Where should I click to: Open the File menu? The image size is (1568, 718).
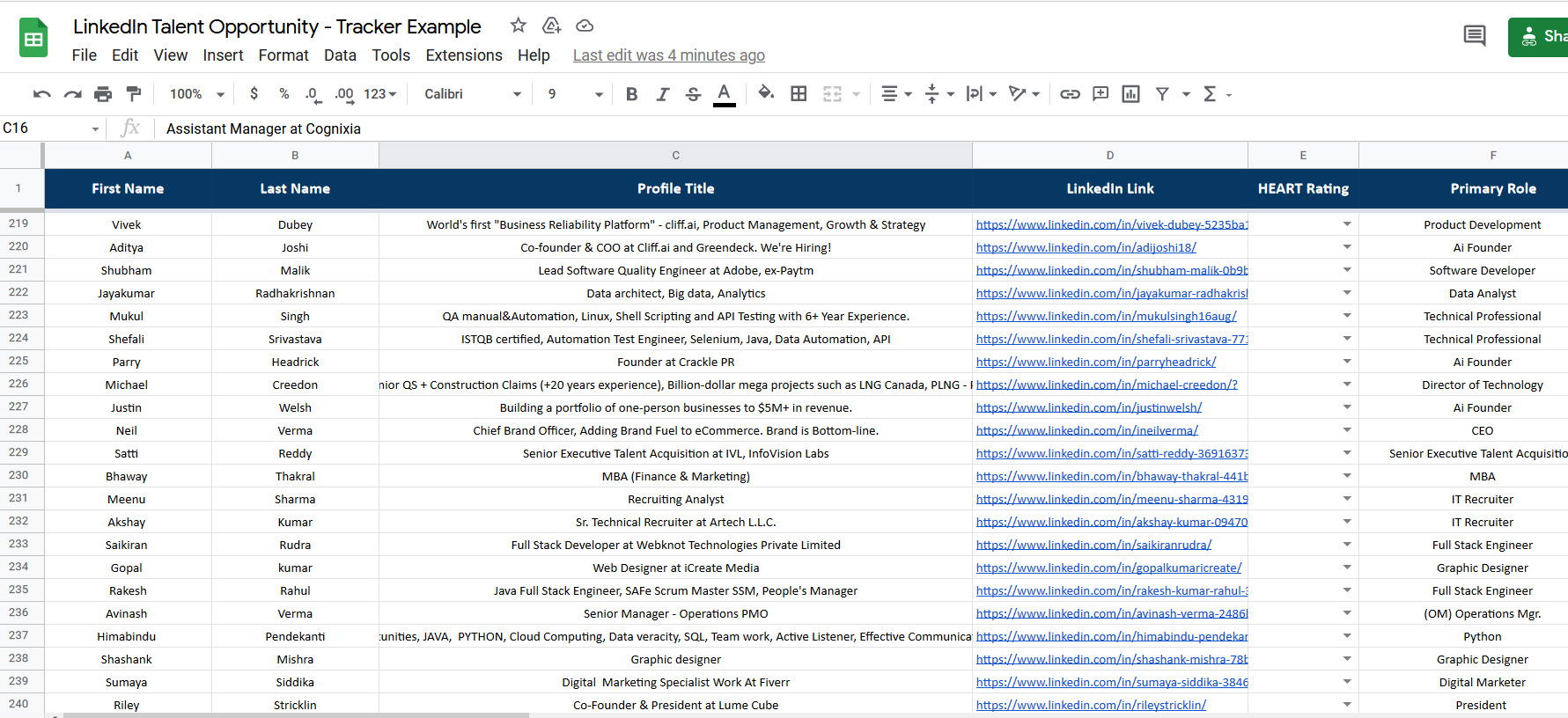tap(85, 55)
